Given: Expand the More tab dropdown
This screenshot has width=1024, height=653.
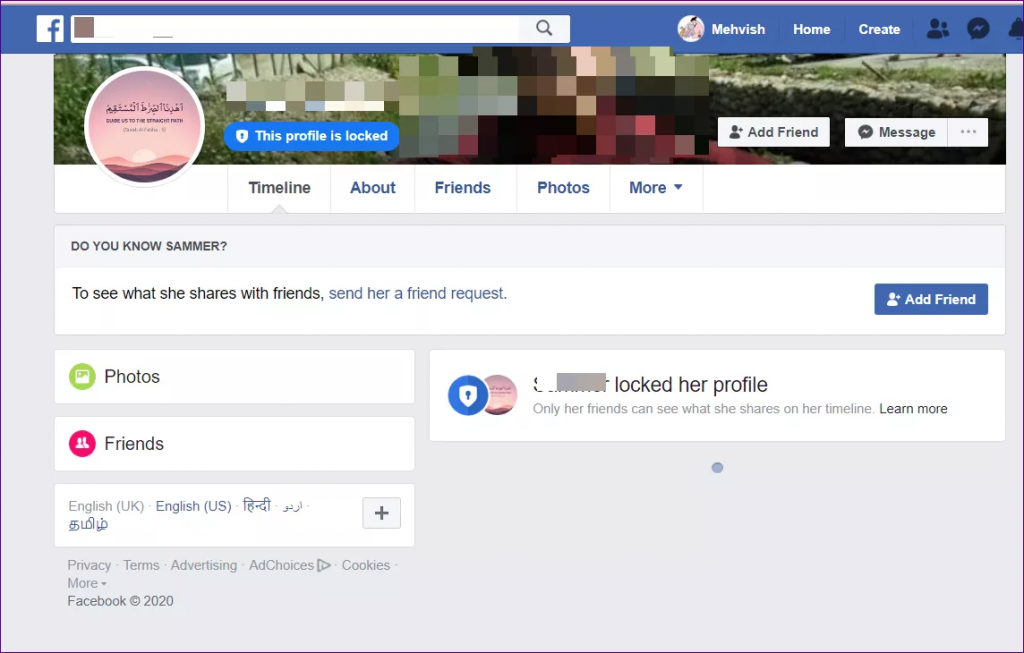Looking at the screenshot, I should [656, 188].
